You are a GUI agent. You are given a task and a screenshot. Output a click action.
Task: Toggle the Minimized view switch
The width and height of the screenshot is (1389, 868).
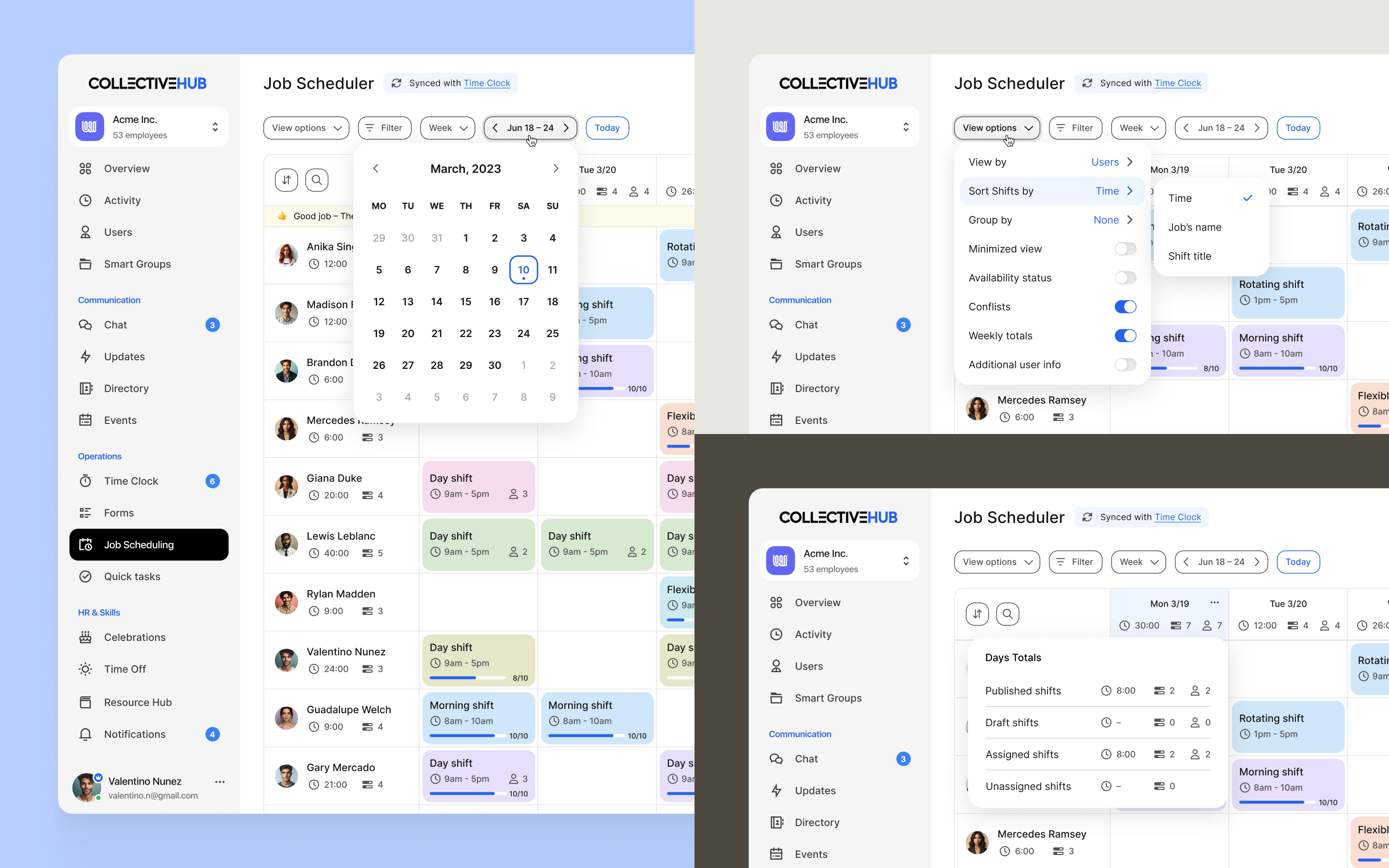tap(1125, 248)
